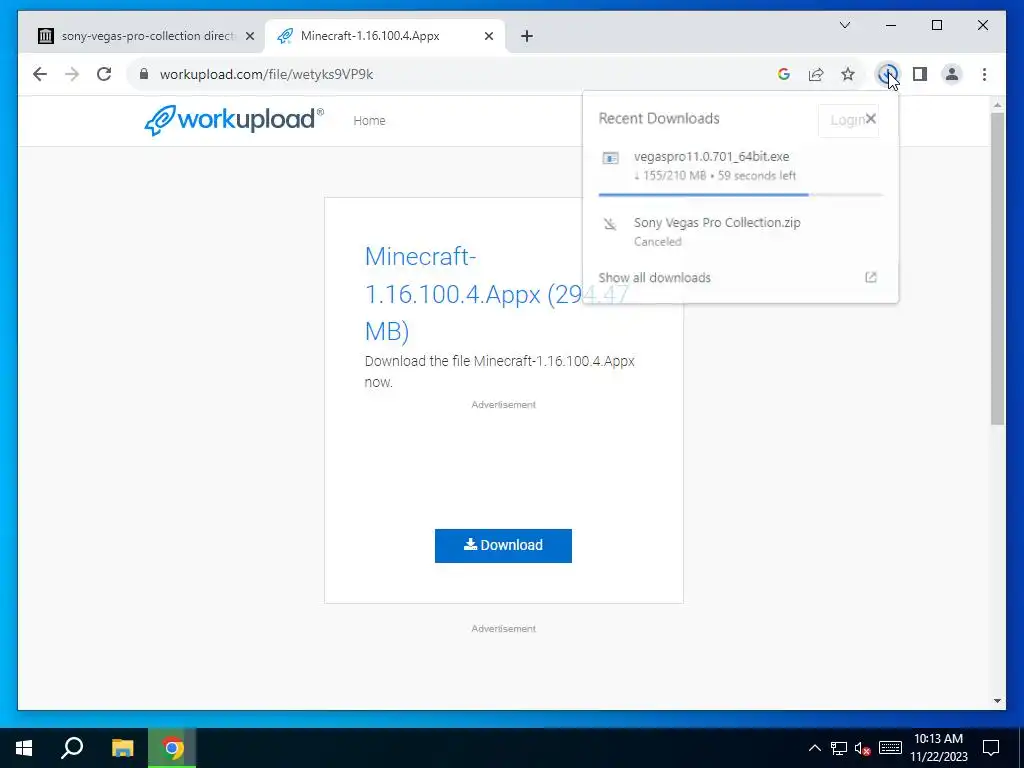Open downloads page via external link icon
The width and height of the screenshot is (1024, 768).
[x=871, y=277]
